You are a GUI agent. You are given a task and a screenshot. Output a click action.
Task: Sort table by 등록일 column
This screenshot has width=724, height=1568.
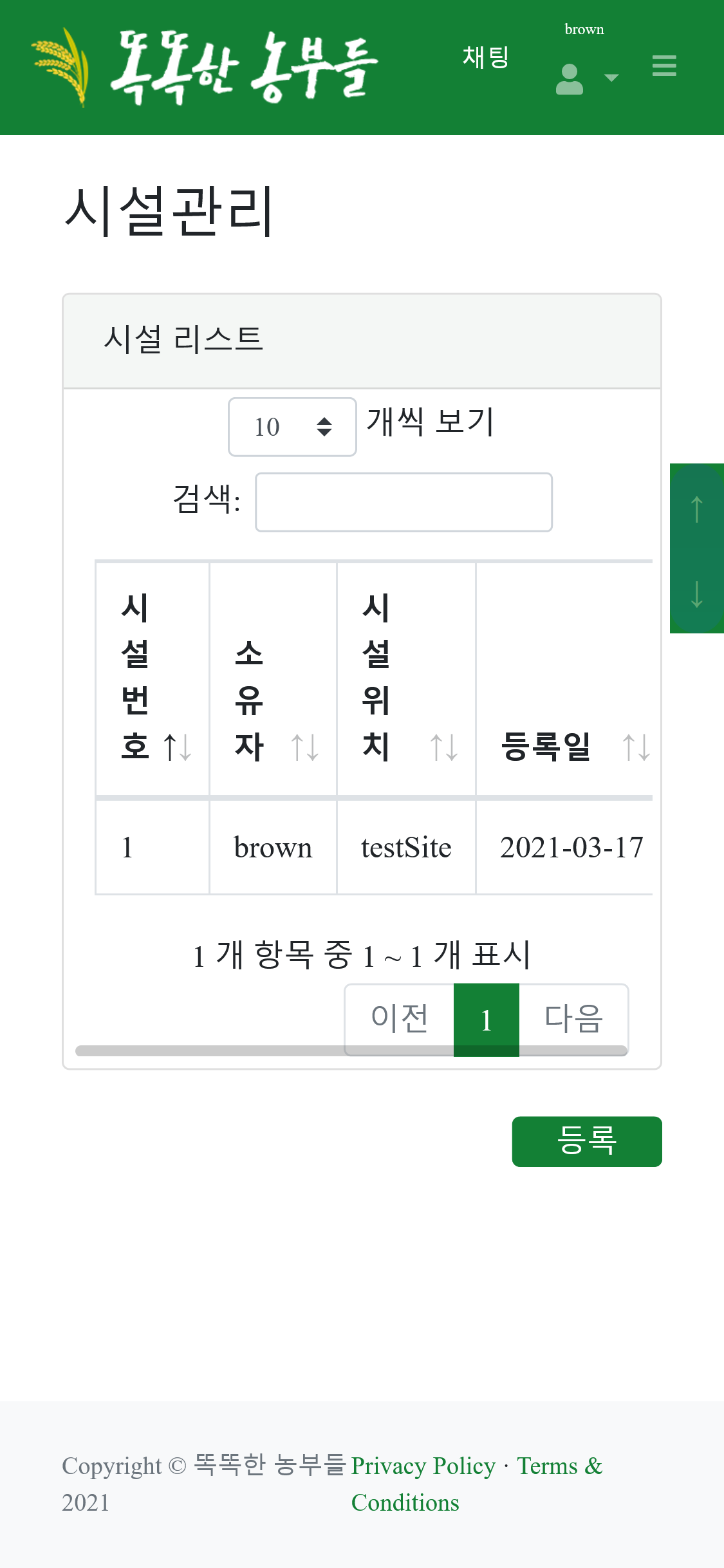click(x=564, y=747)
